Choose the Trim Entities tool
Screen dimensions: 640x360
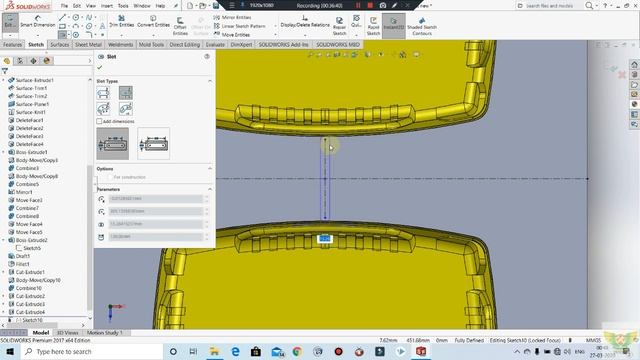(x=122, y=21)
